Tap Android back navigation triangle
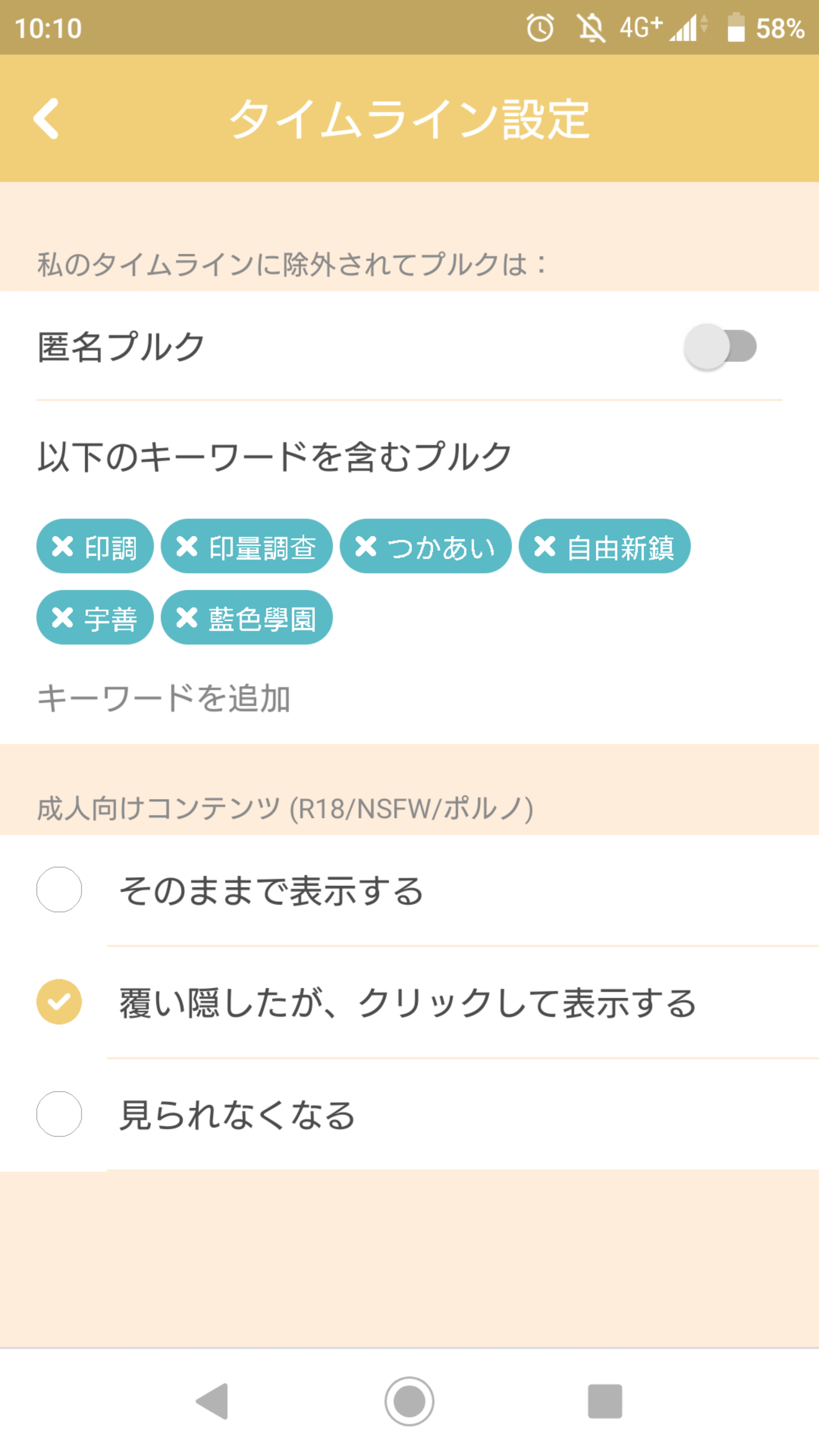Image resolution: width=819 pixels, height=1456 pixels. 212,1401
